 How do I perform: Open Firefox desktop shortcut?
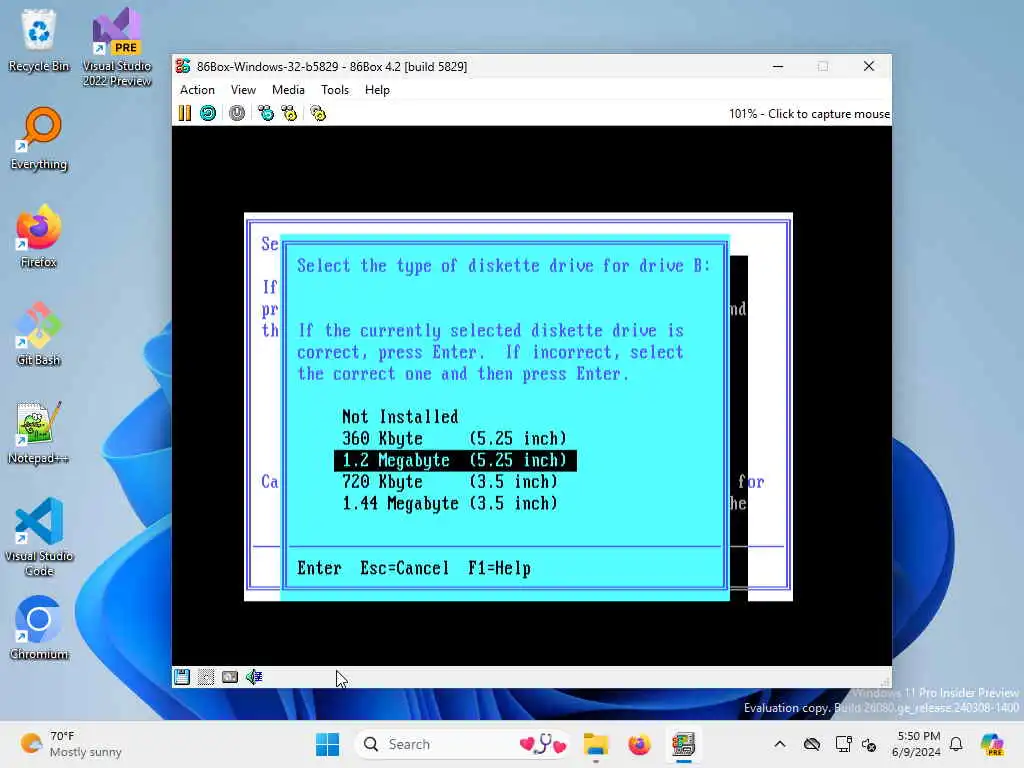(x=39, y=236)
